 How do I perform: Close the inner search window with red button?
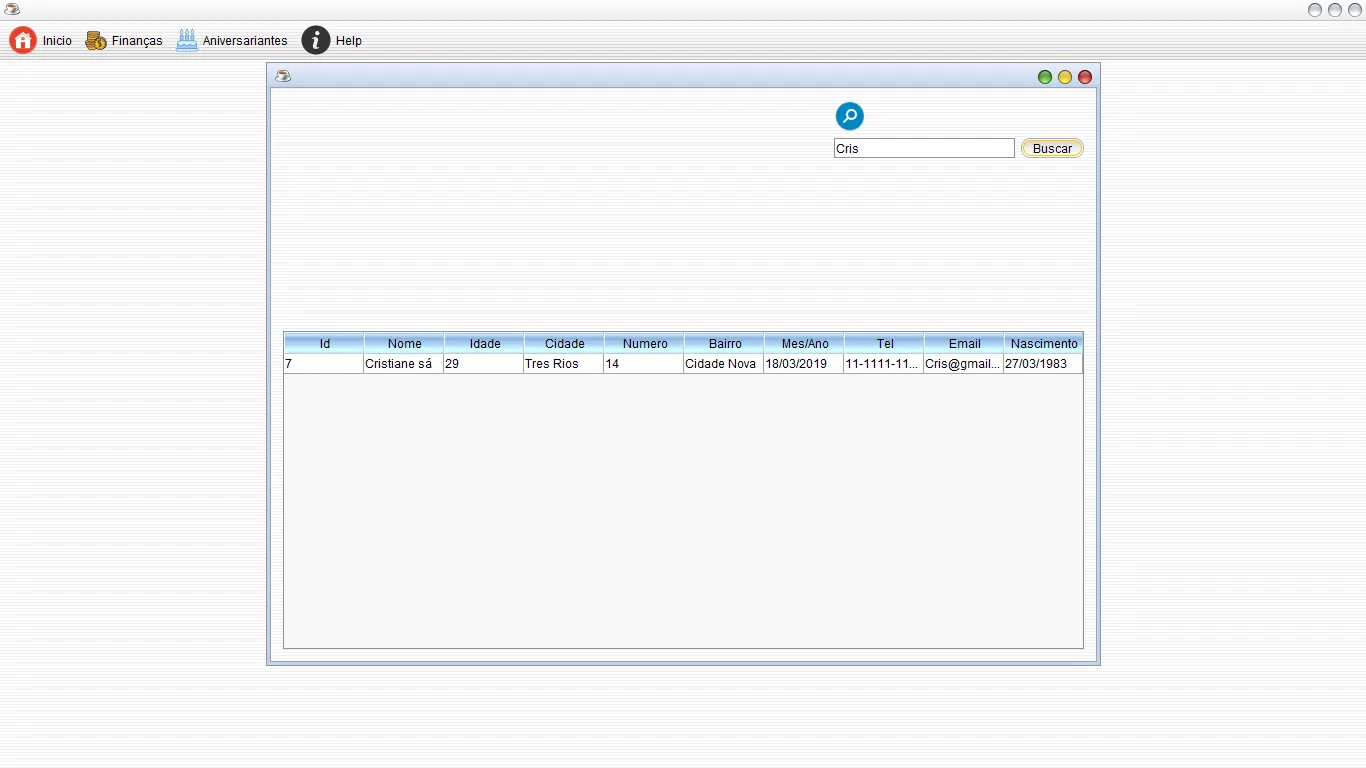[1085, 77]
